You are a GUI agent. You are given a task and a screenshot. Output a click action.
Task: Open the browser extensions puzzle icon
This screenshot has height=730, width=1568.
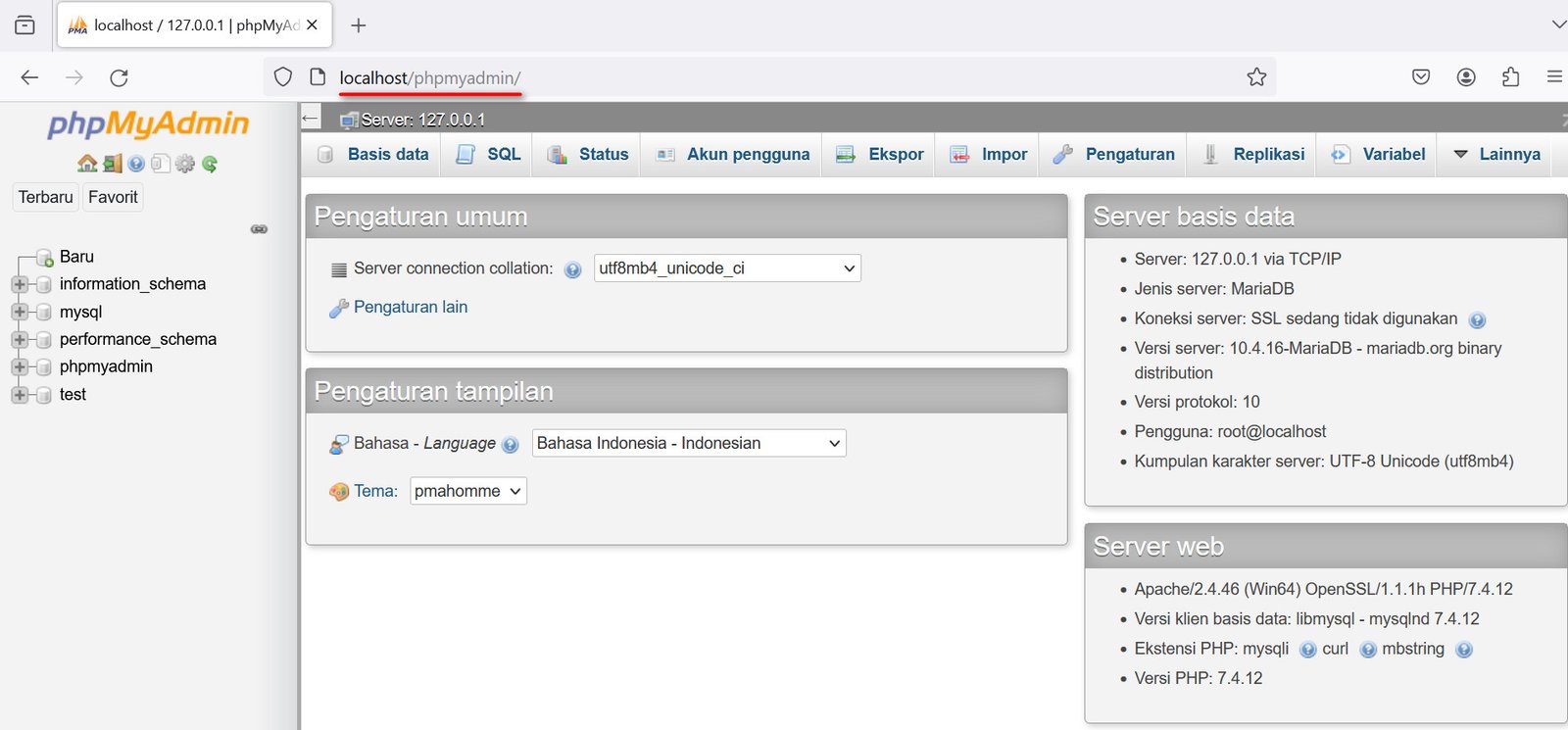1511,77
